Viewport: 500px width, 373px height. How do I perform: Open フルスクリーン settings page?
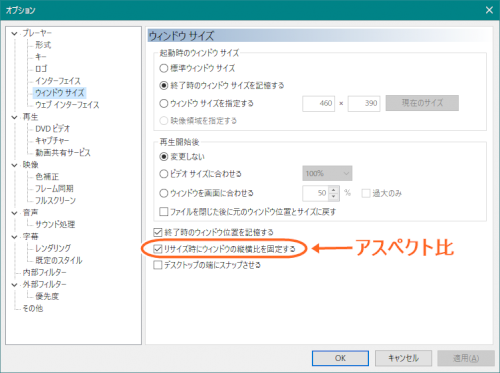pos(55,200)
